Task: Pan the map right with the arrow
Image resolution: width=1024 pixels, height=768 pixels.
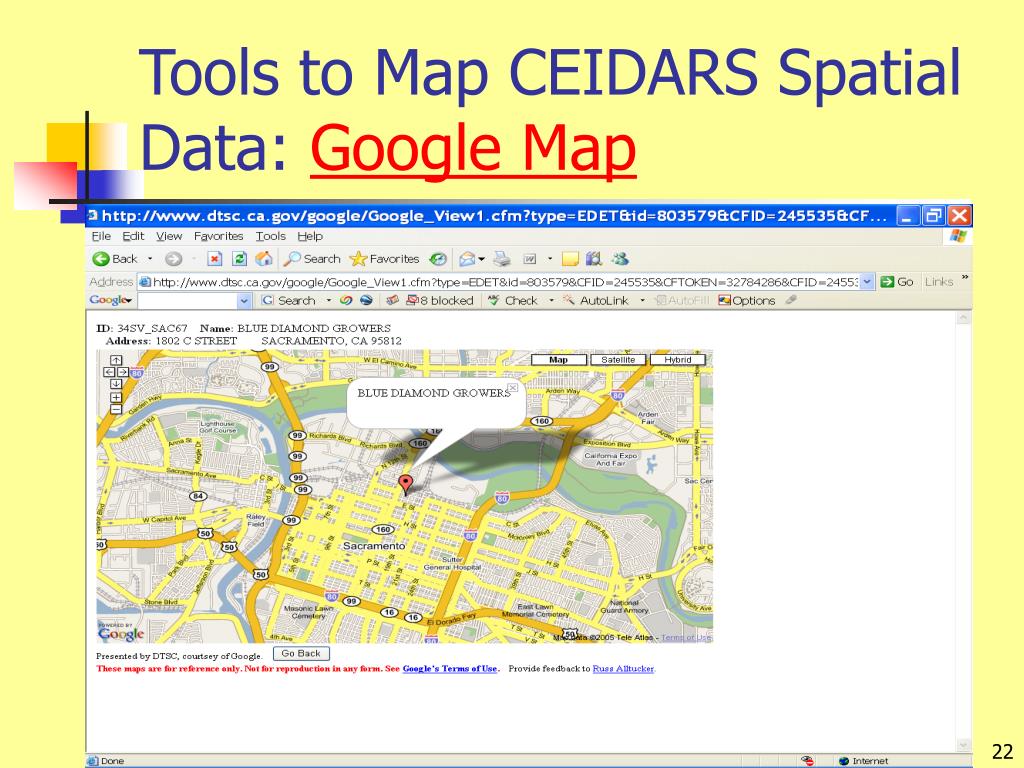Action: click(122, 372)
